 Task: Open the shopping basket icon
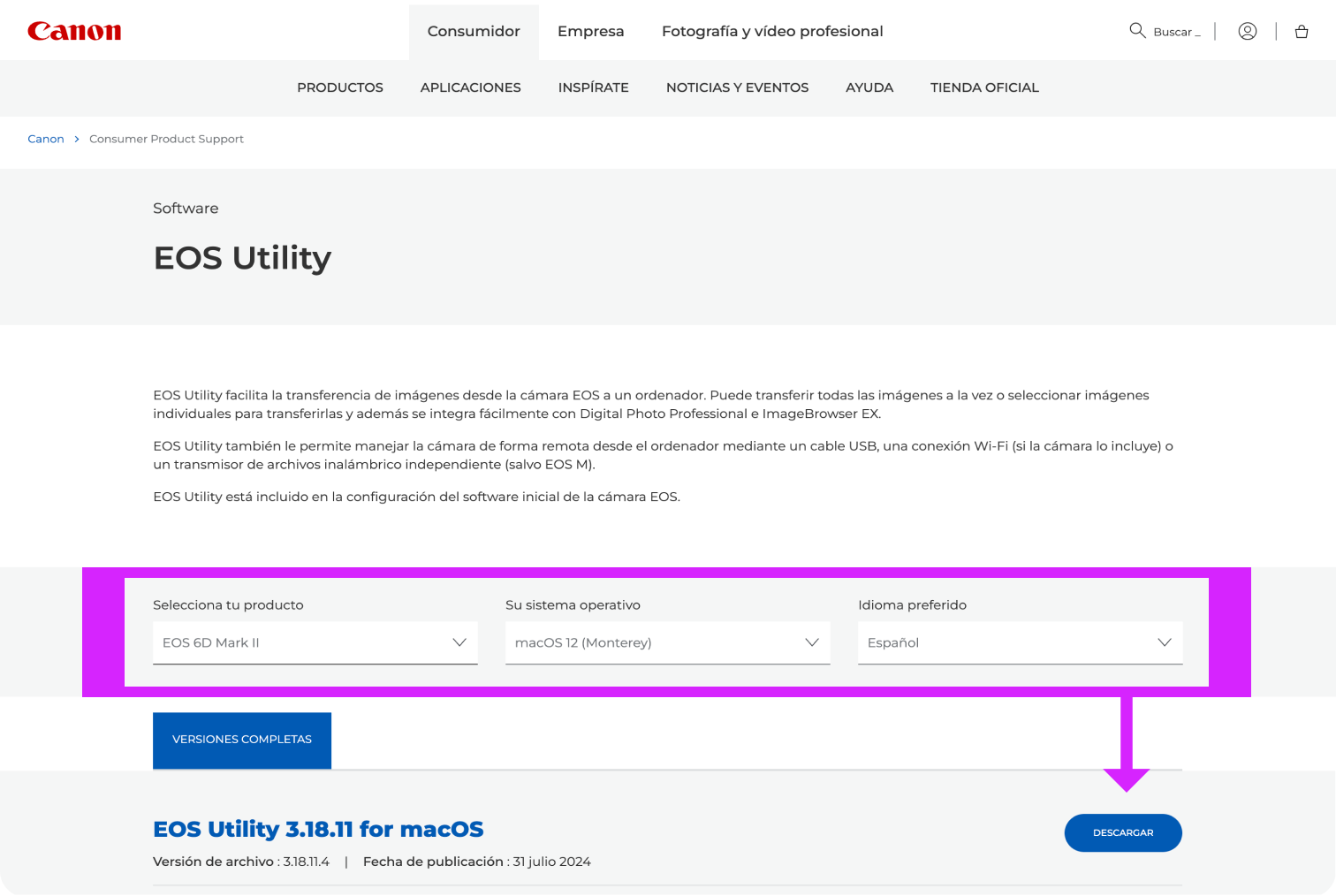[1301, 32]
